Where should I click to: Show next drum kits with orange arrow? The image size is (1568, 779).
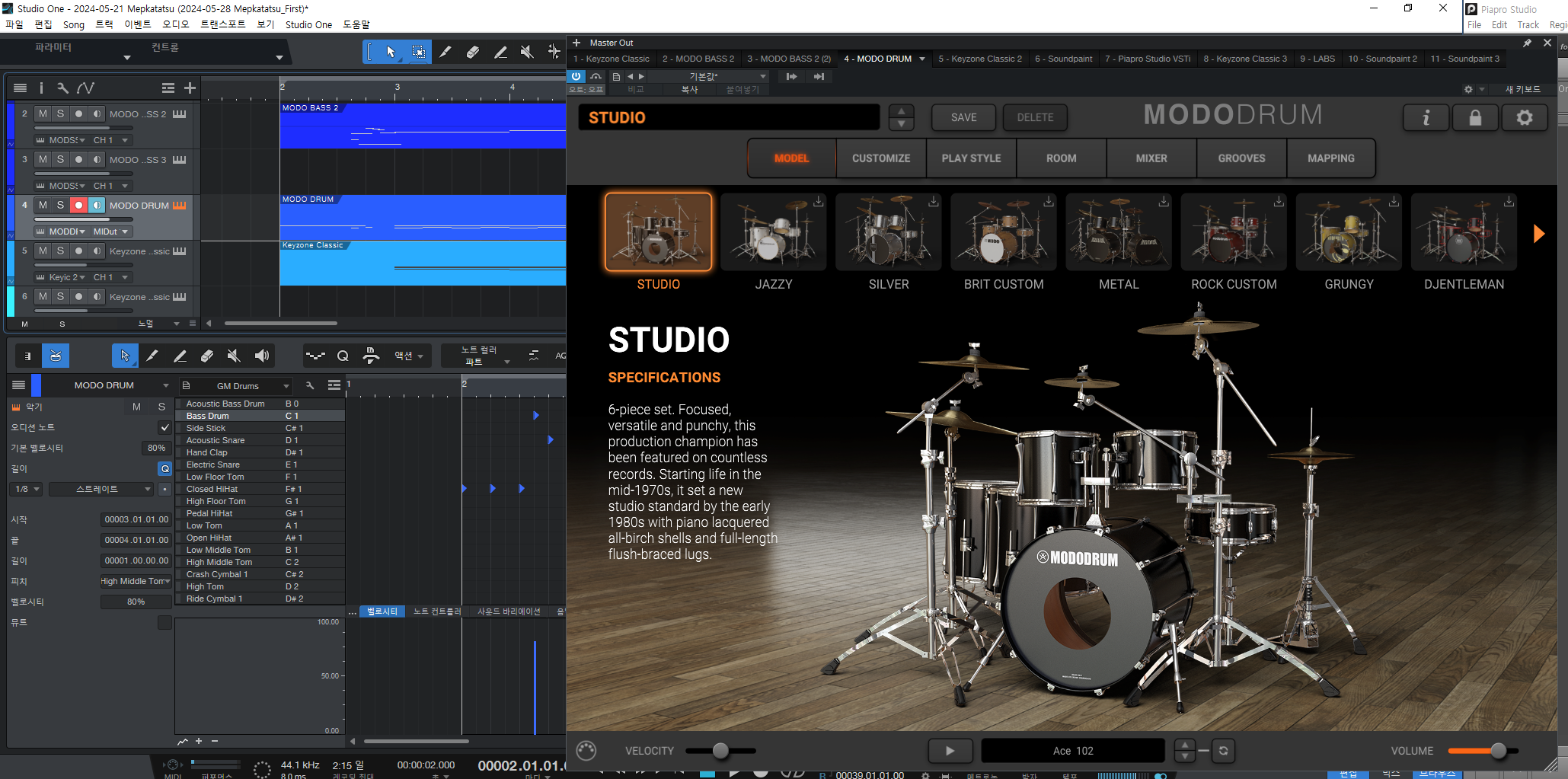[x=1538, y=233]
